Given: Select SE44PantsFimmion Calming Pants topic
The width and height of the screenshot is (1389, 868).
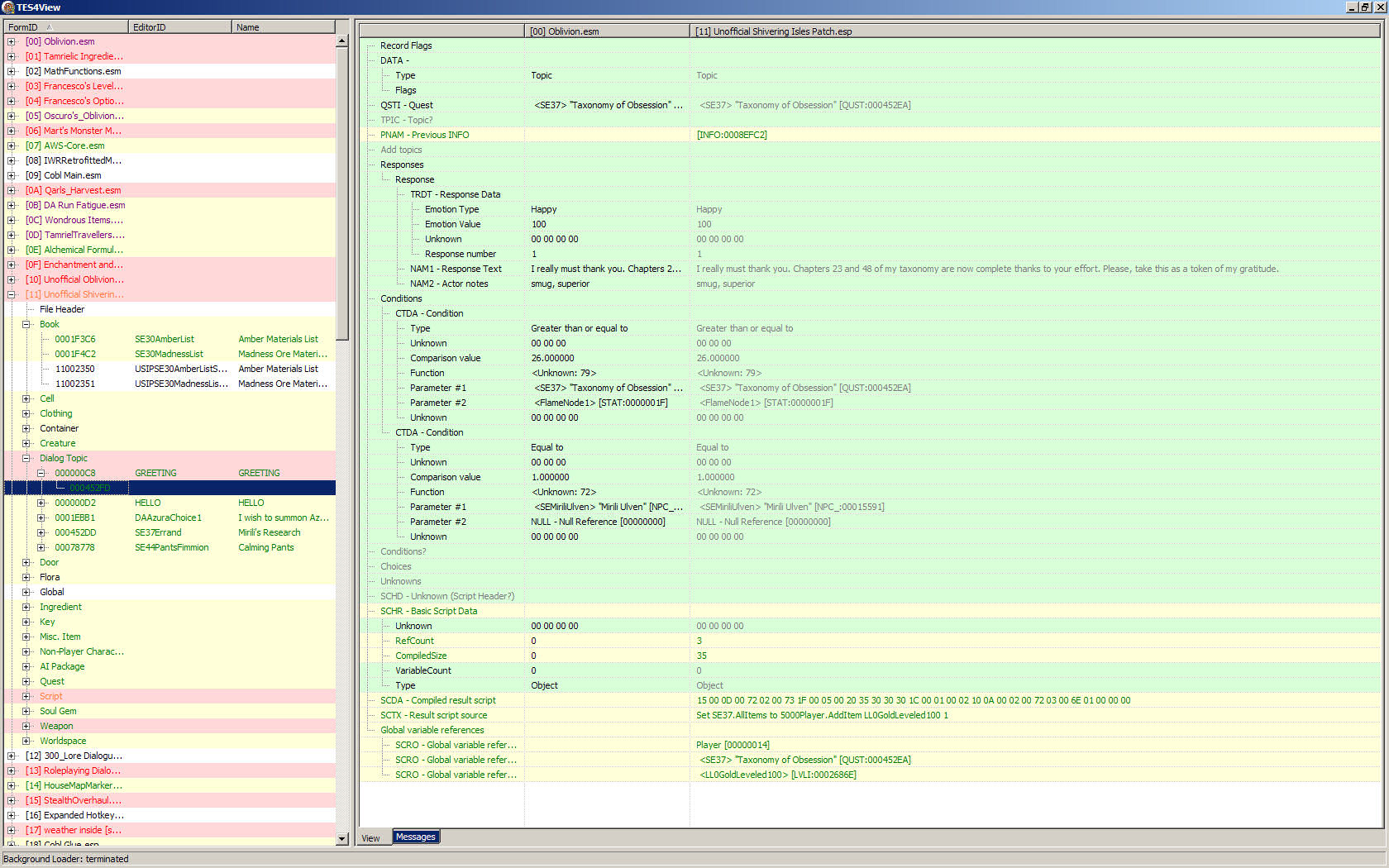Looking at the screenshot, I should (169, 547).
